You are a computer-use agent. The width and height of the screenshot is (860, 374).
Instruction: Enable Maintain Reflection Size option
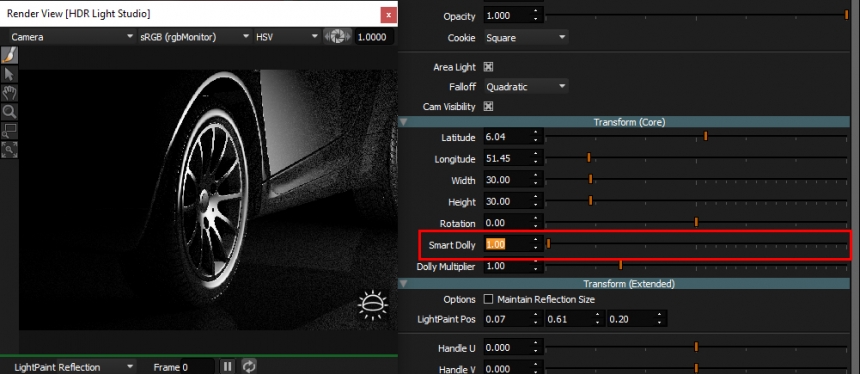click(488, 299)
